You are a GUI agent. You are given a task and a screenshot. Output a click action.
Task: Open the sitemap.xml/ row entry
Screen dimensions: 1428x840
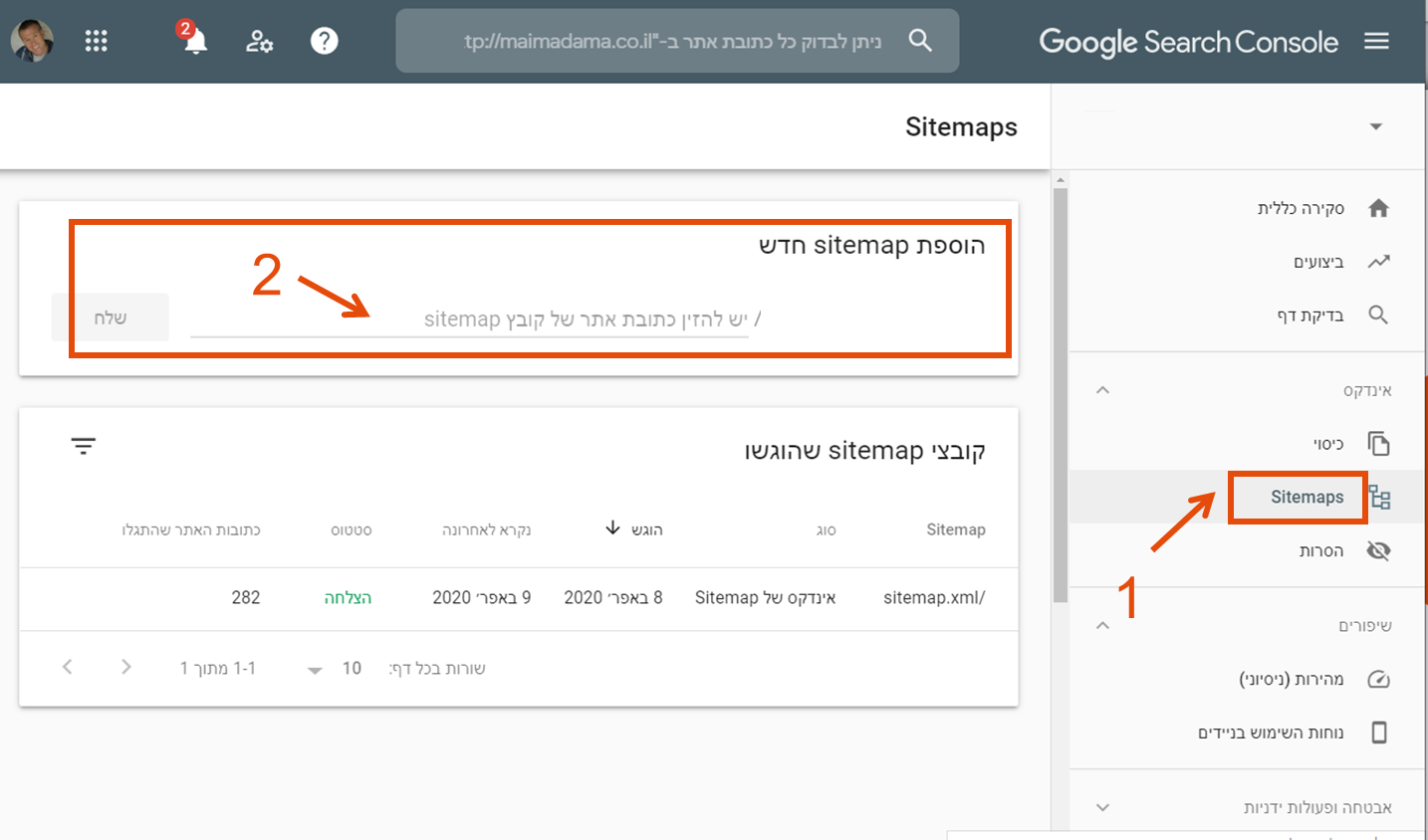point(934,597)
